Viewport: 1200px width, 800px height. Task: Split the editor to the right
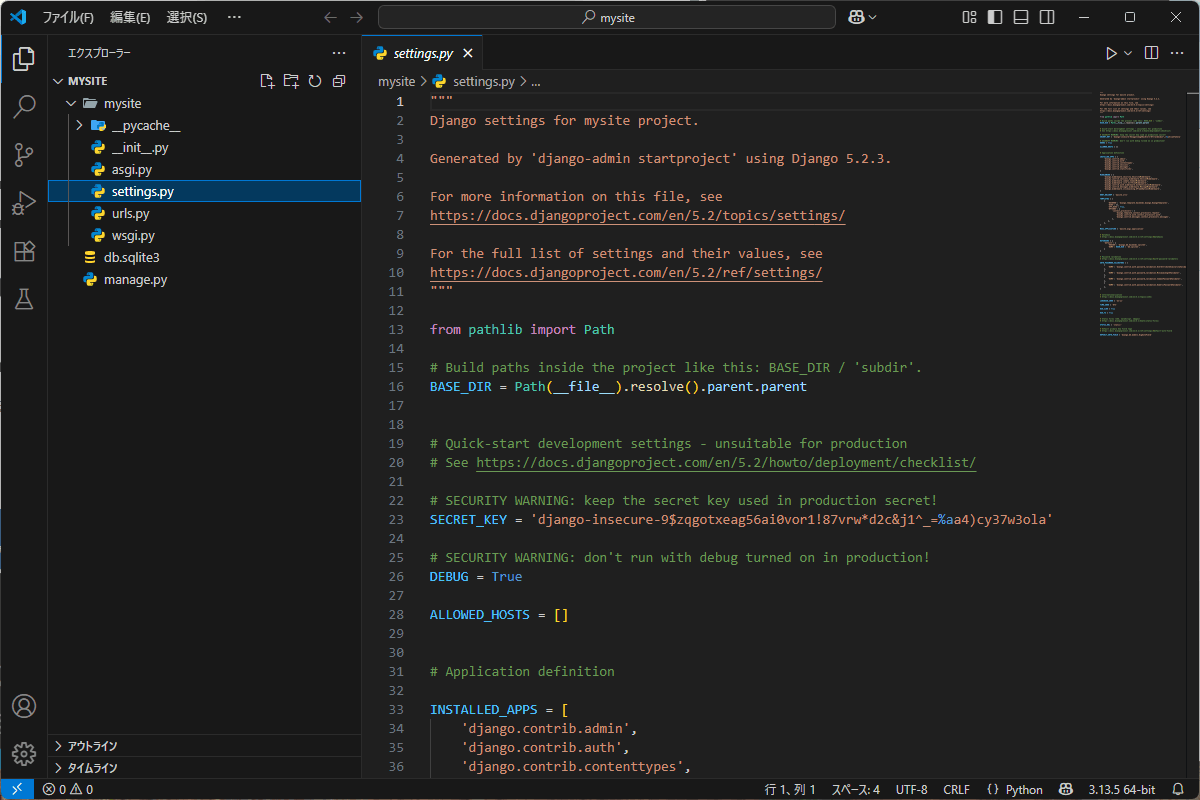(x=1151, y=53)
